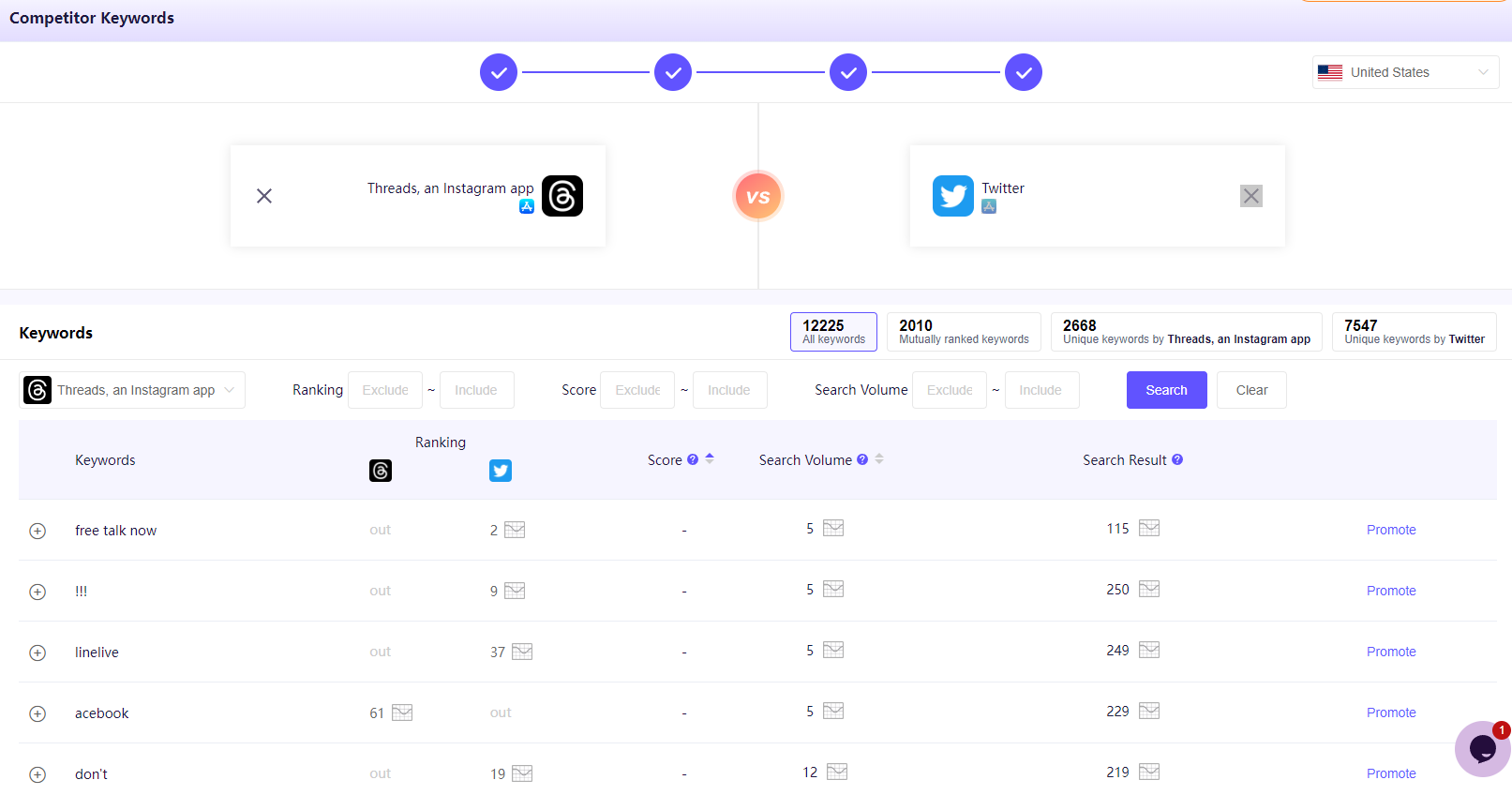
Task: Expand the don't keyword row
Action: pyautogui.click(x=37, y=774)
